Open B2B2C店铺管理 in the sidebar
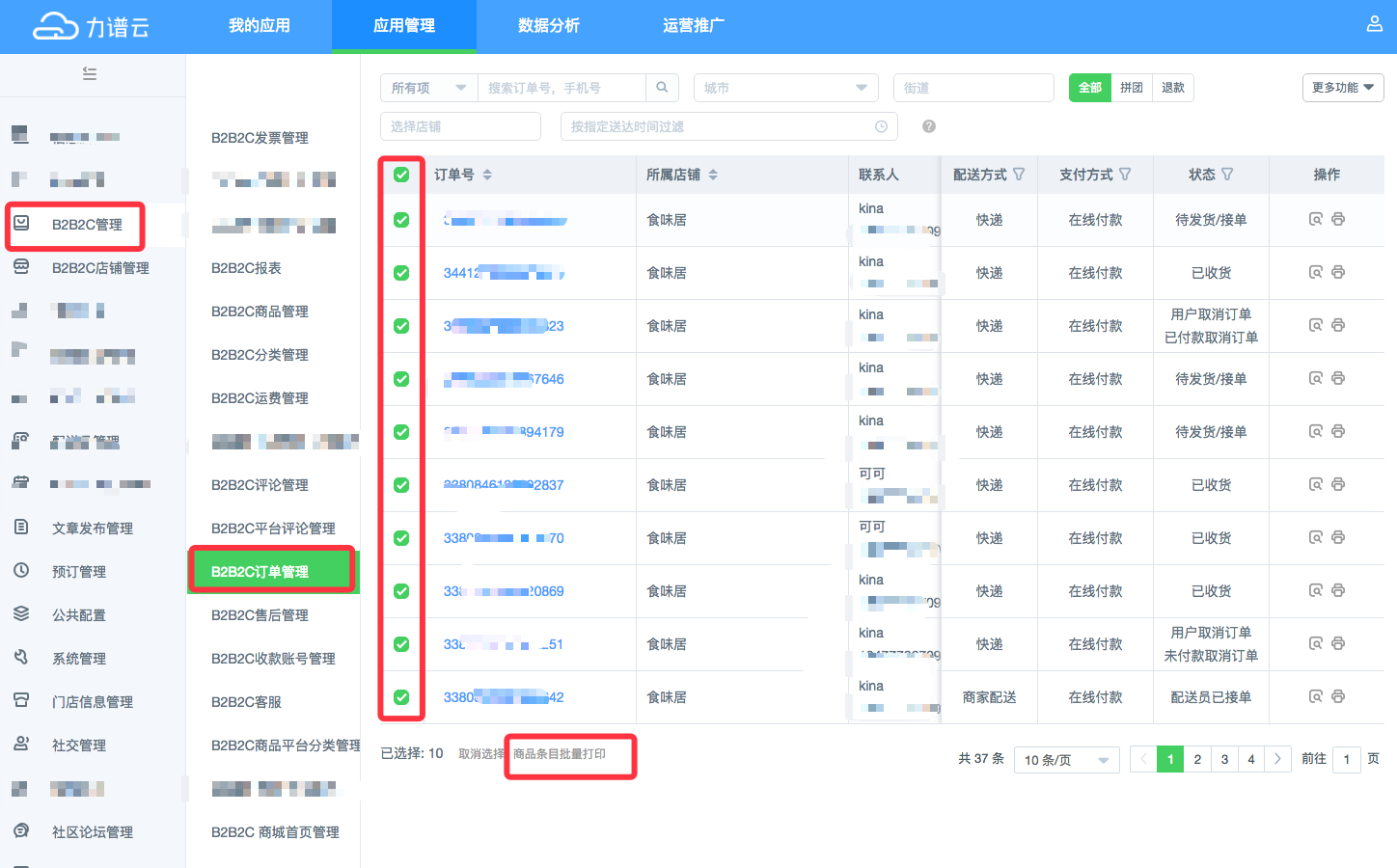This screenshot has width=1397, height=868. click(100, 268)
